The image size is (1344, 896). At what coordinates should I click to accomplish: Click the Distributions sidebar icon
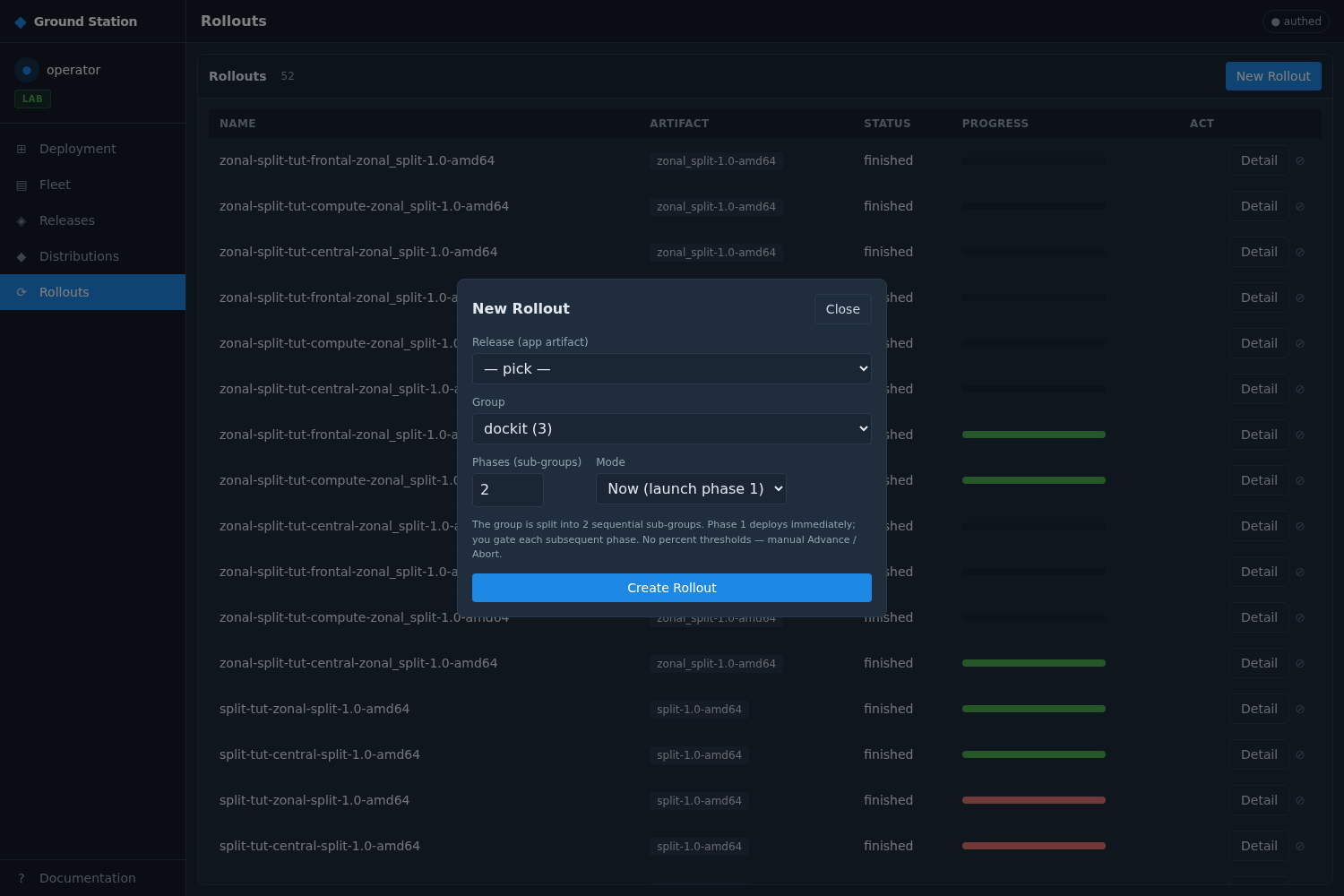tap(22, 256)
